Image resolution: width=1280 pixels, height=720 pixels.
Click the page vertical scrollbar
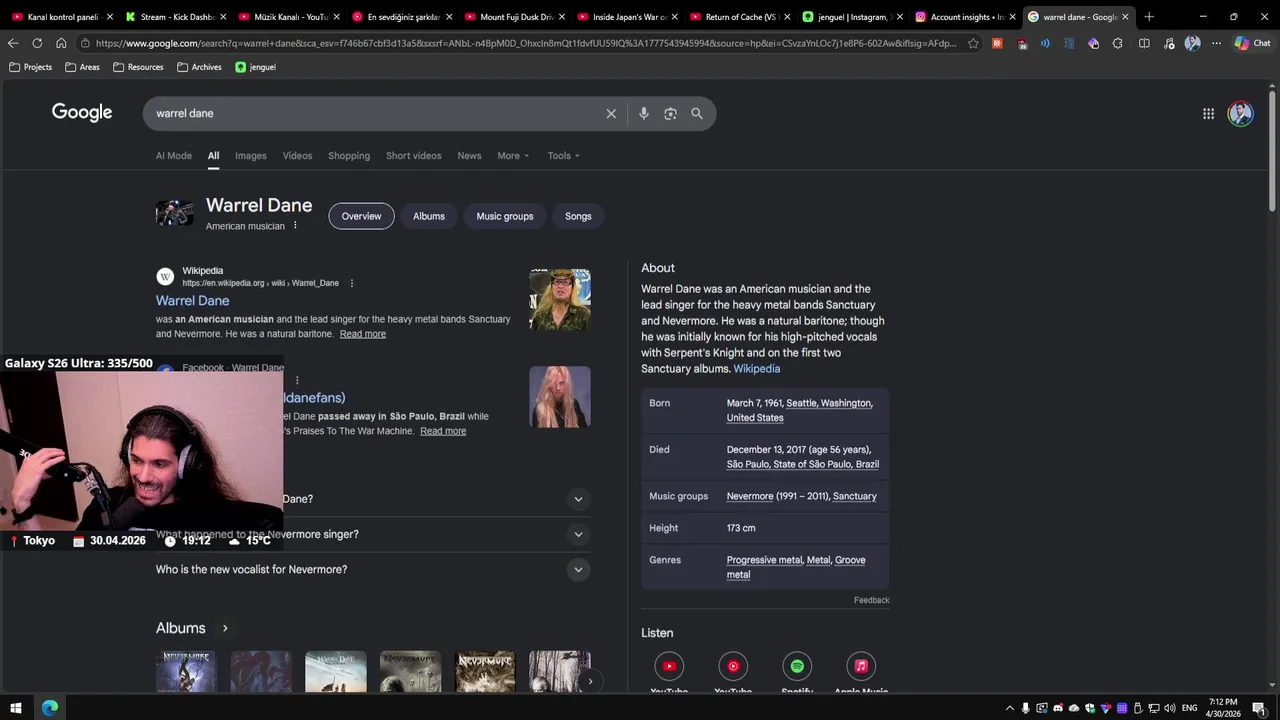click(x=1272, y=150)
